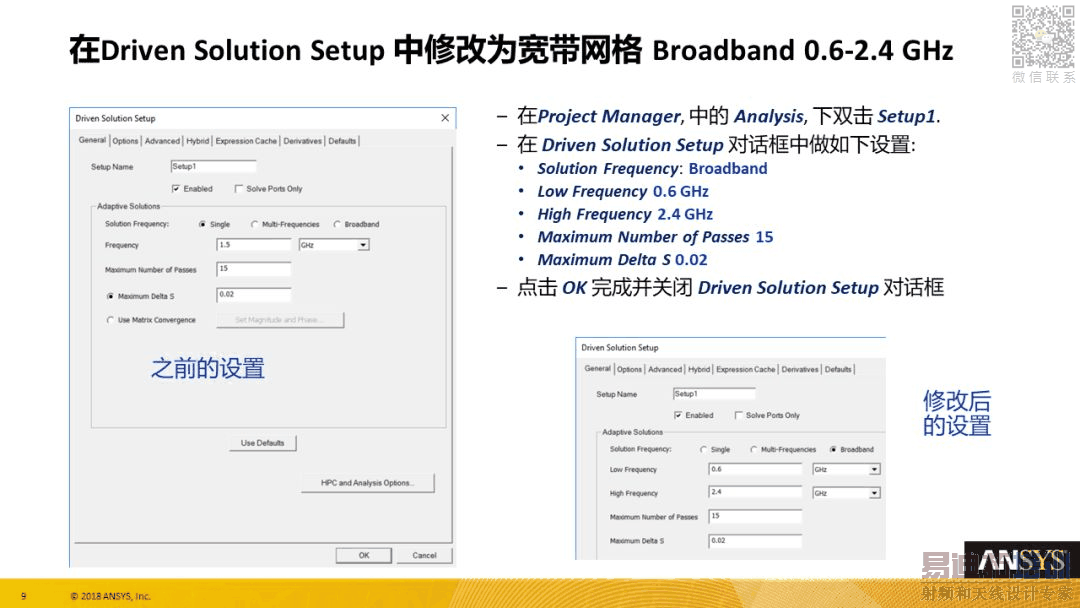This screenshot has height=608, width=1080.
Task: Click Maximum Delta S field in right dialog
Action: click(756, 541)
